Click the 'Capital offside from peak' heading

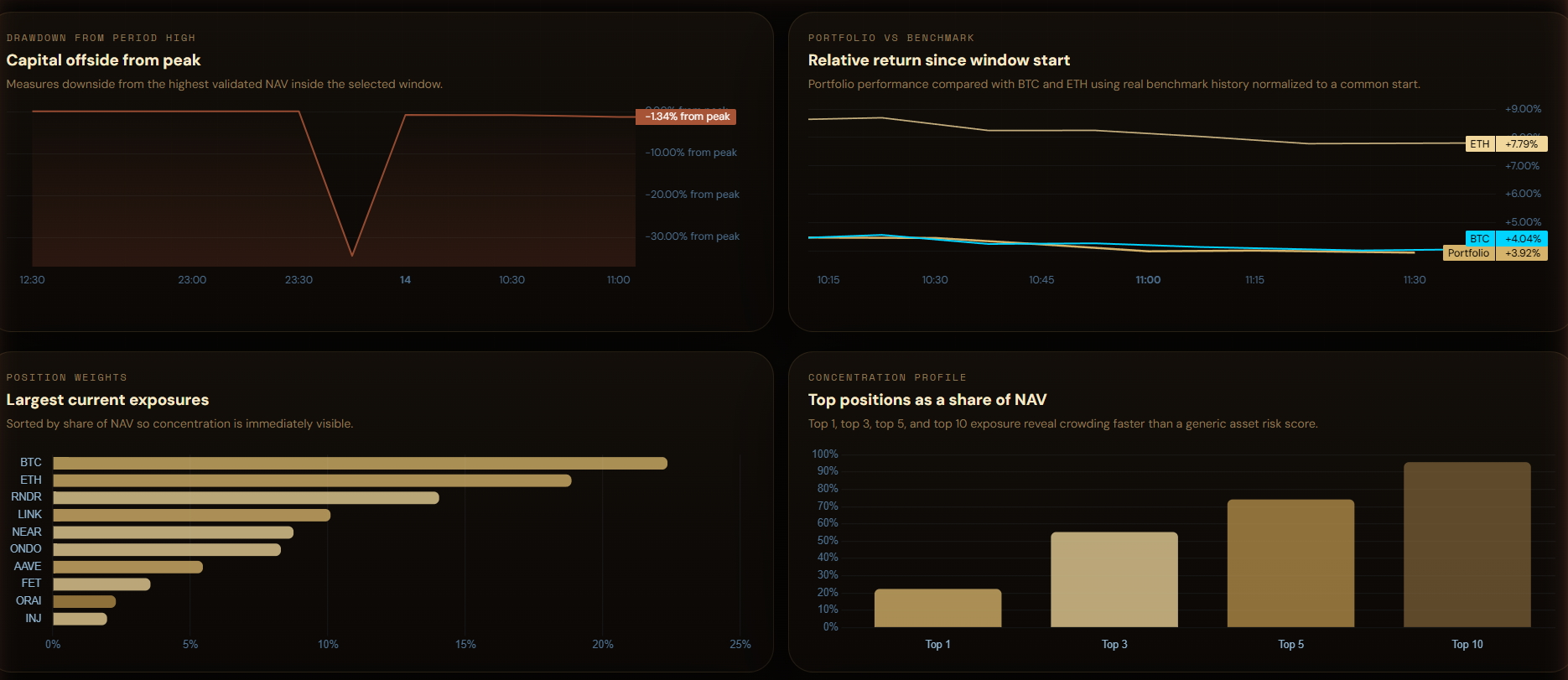click(x=103, y=60)
